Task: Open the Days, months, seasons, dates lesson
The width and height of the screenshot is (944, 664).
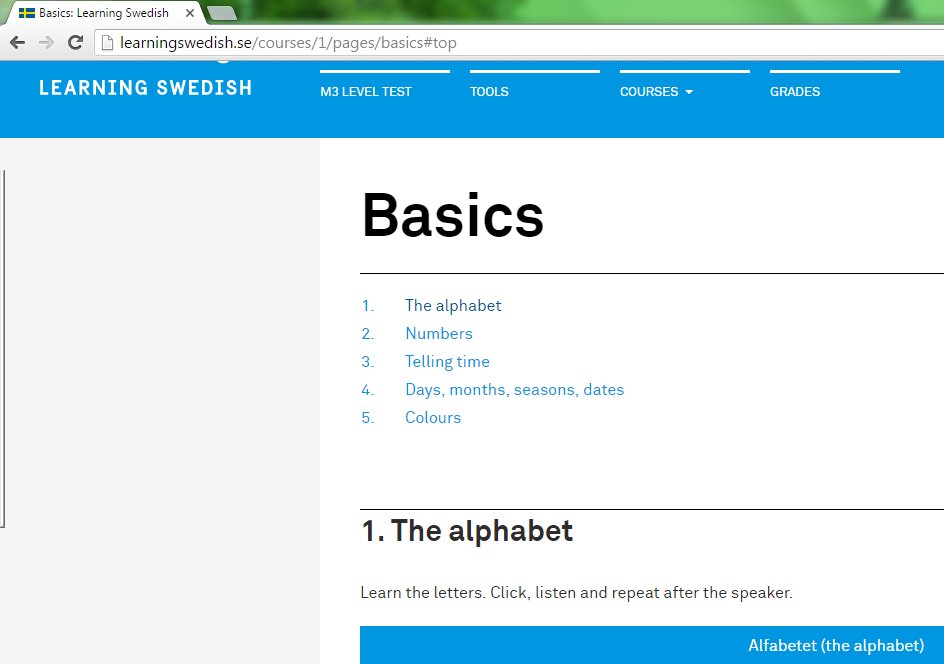Action: pos(515,390)
